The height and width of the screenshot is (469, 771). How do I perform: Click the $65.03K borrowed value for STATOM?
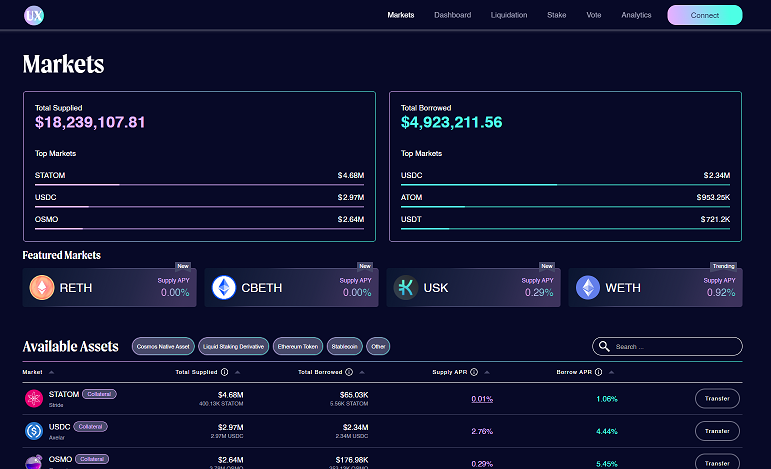[x=354, y=395]
